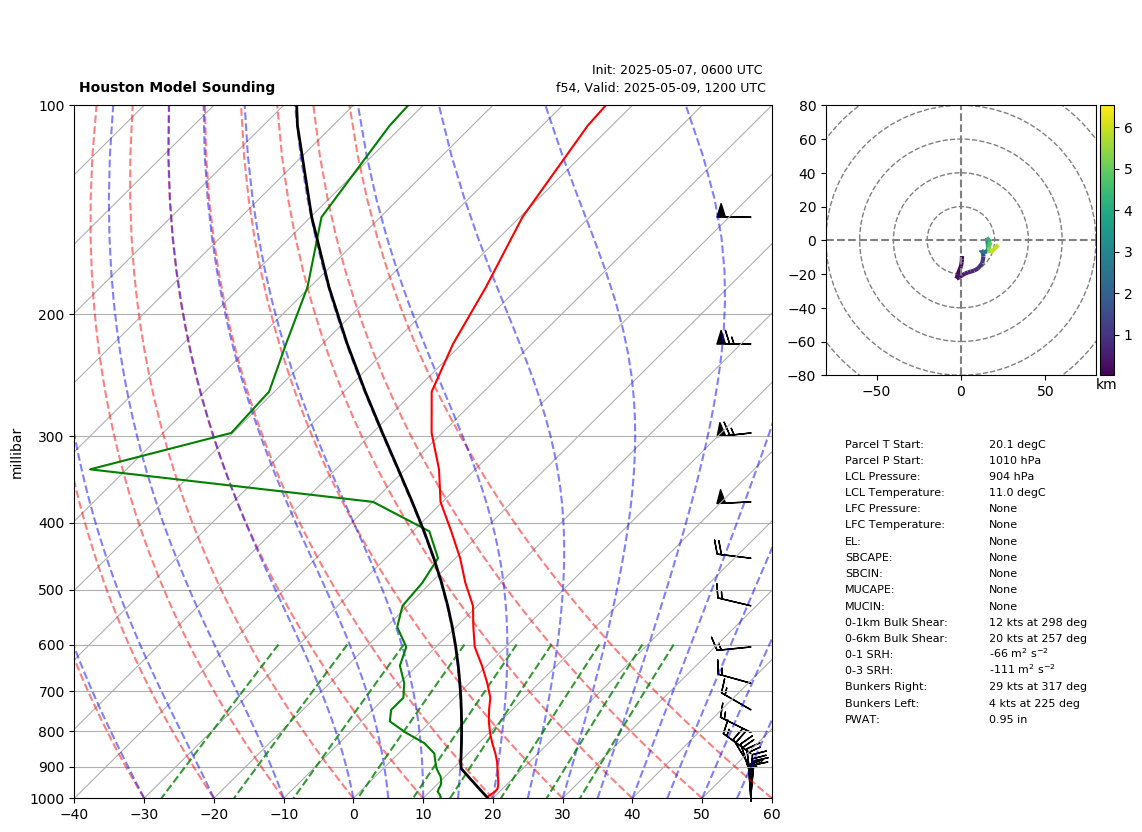Click the "10" skew-T temperature axis tick
1142x832 pixels.
click(423, 815)
